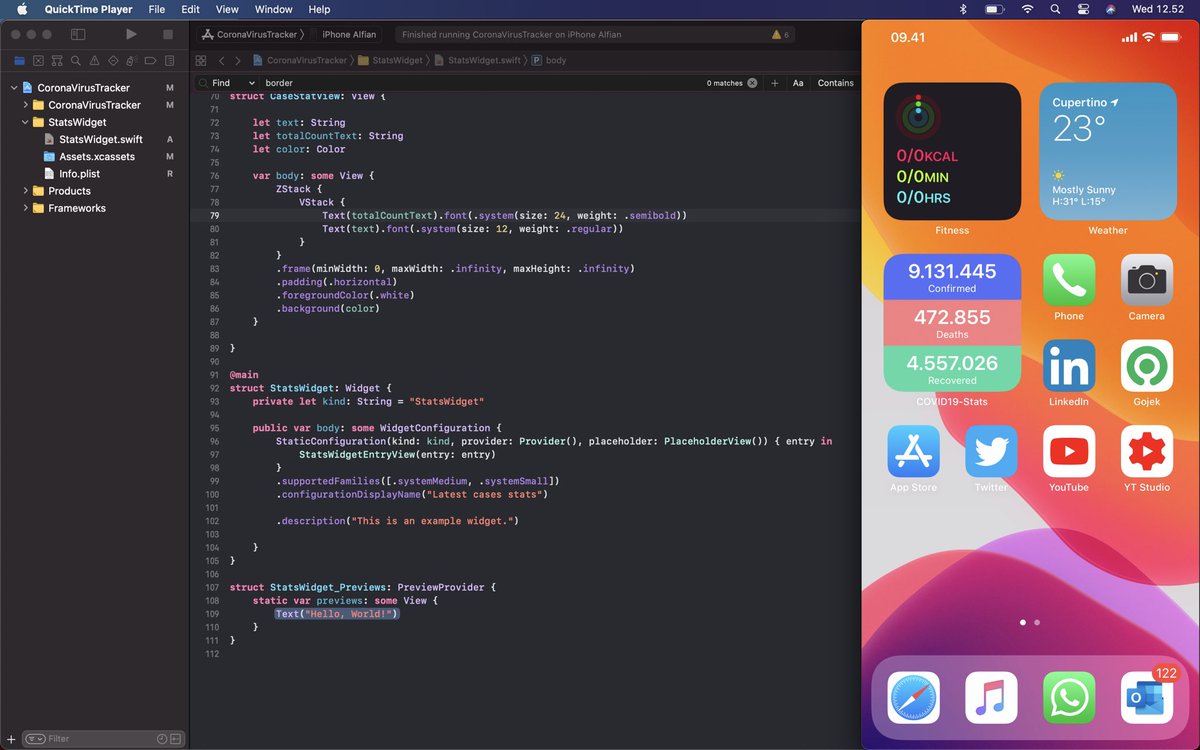
Task: Select Assets.xcassets in the navigator
Action: click(x=96, y=156)
